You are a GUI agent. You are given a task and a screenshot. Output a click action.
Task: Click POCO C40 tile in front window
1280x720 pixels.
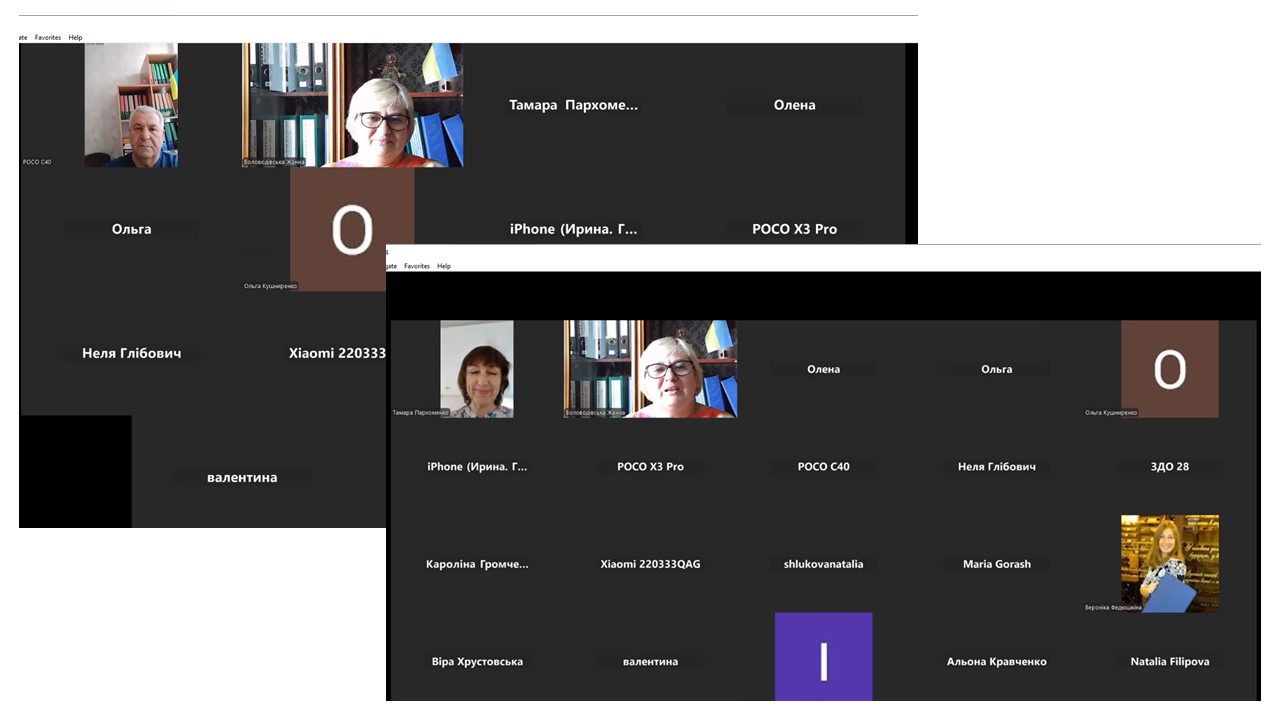824,467
